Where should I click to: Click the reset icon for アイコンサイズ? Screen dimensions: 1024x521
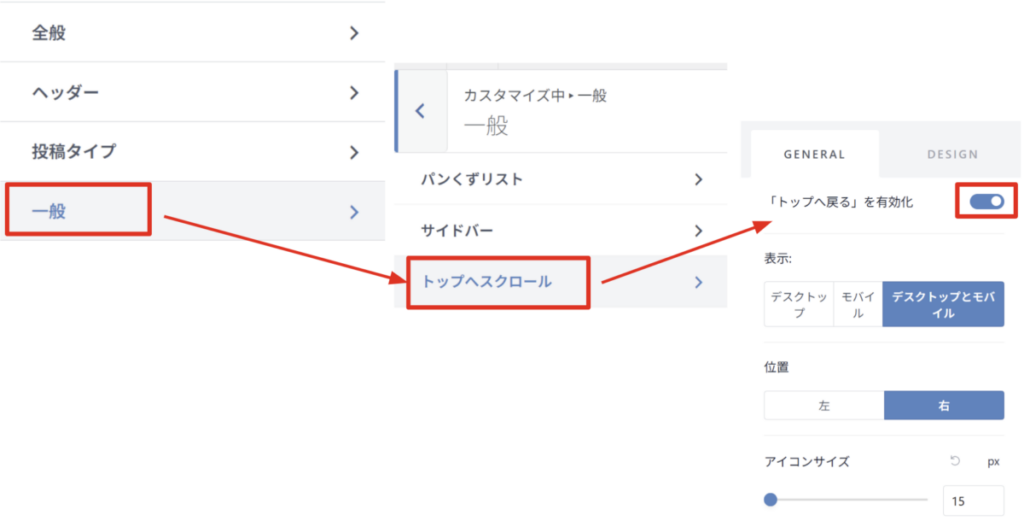[x=955, y=461]
